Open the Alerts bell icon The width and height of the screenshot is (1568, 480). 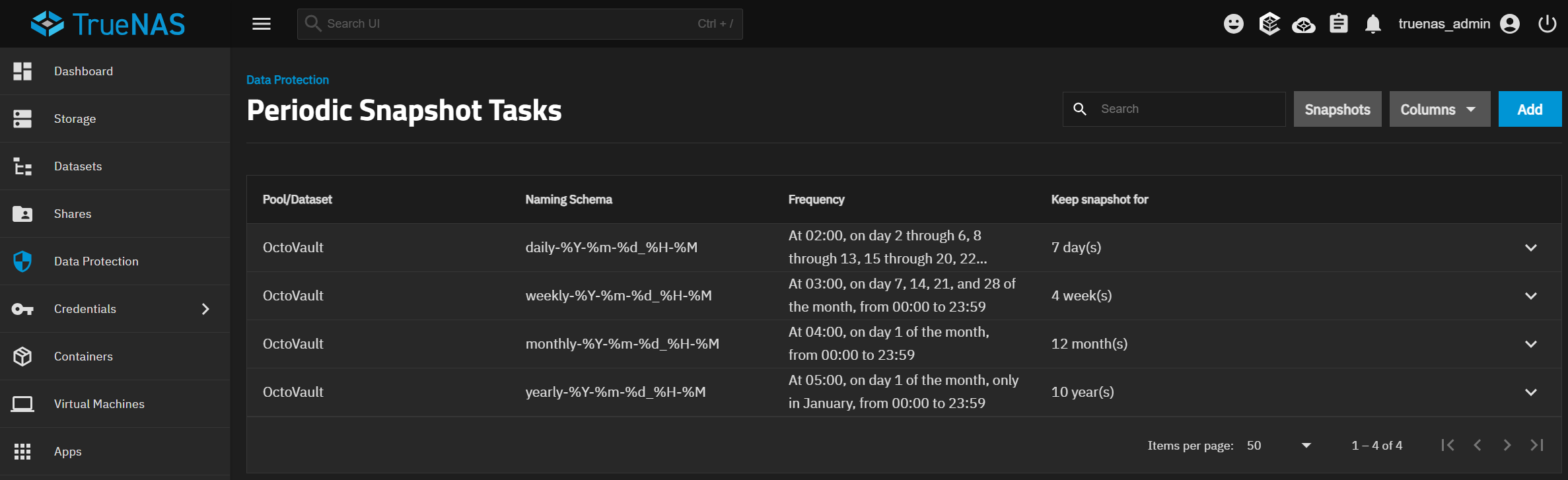point(1372,24)
